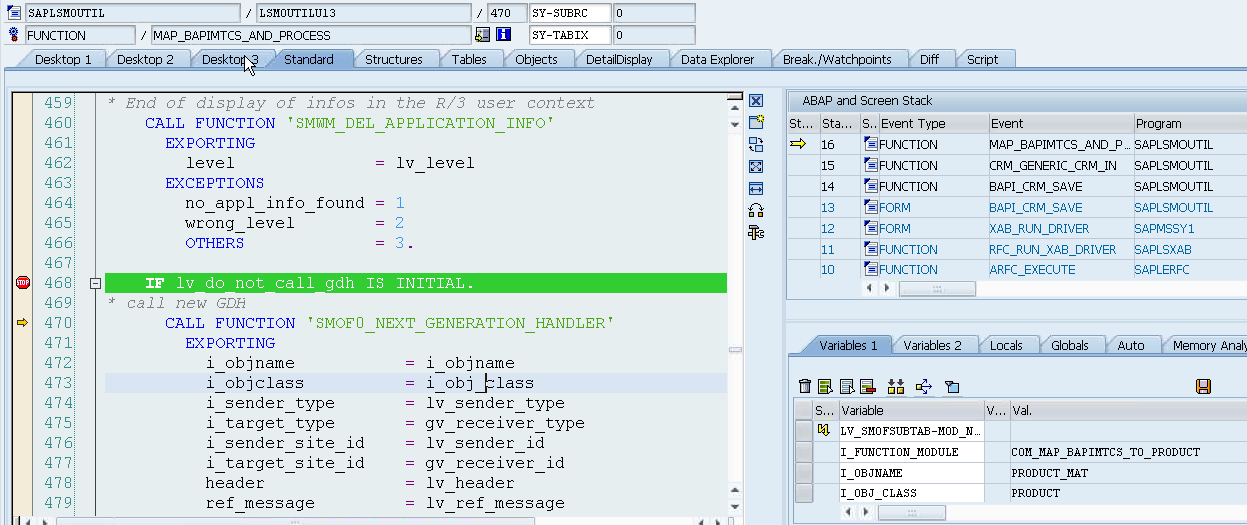Viewport: 1247px width, 525px height.
Task: Open the Break./Watchpoints tab
Action: 837,59
